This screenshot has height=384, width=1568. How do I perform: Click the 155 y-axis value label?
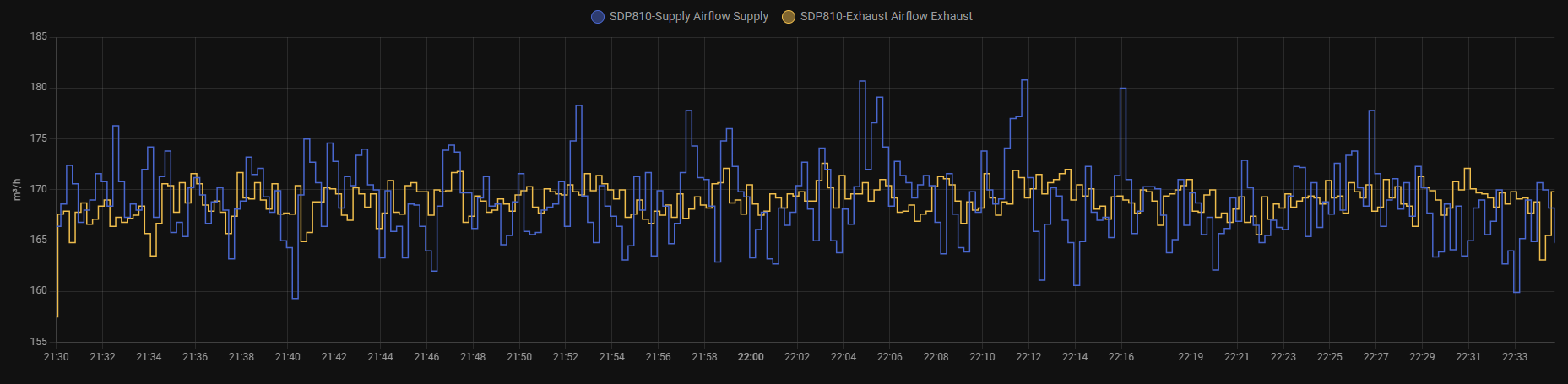point(39,342)
